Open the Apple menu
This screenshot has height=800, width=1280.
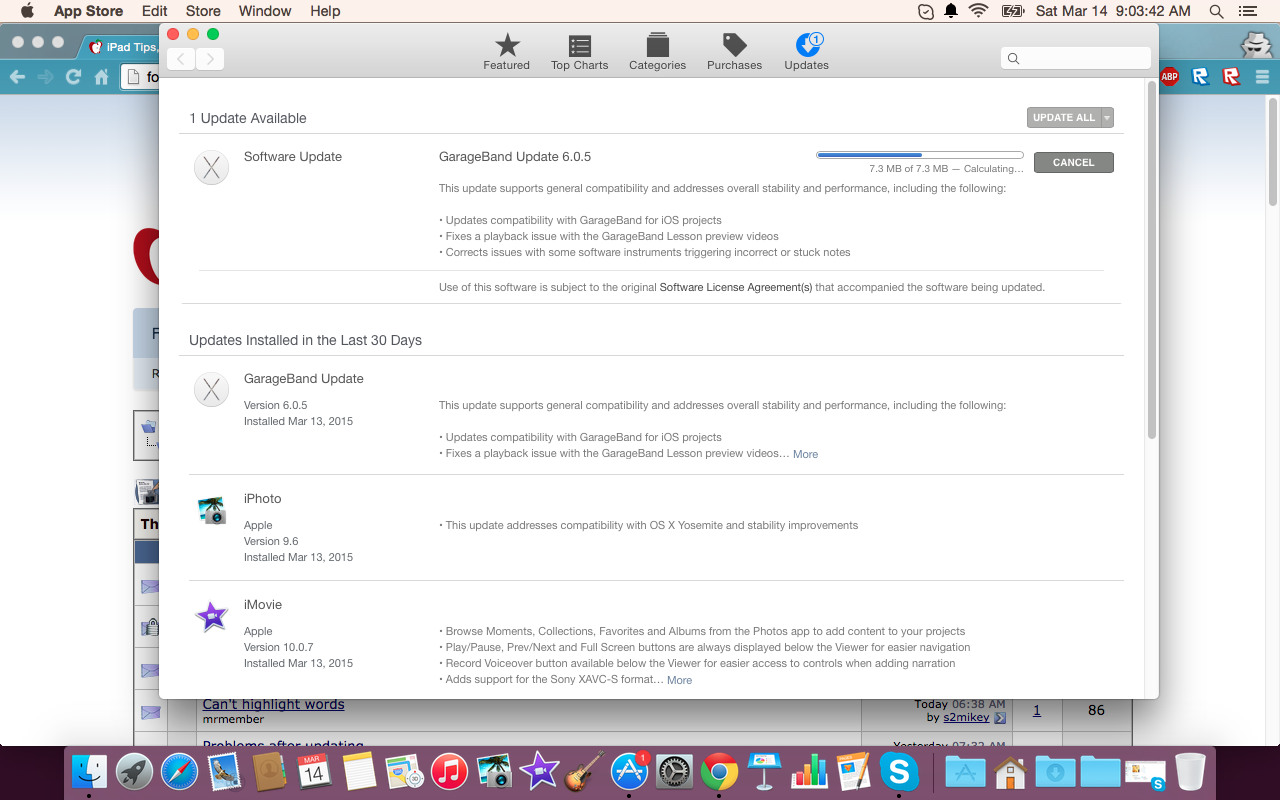(27, 11)
